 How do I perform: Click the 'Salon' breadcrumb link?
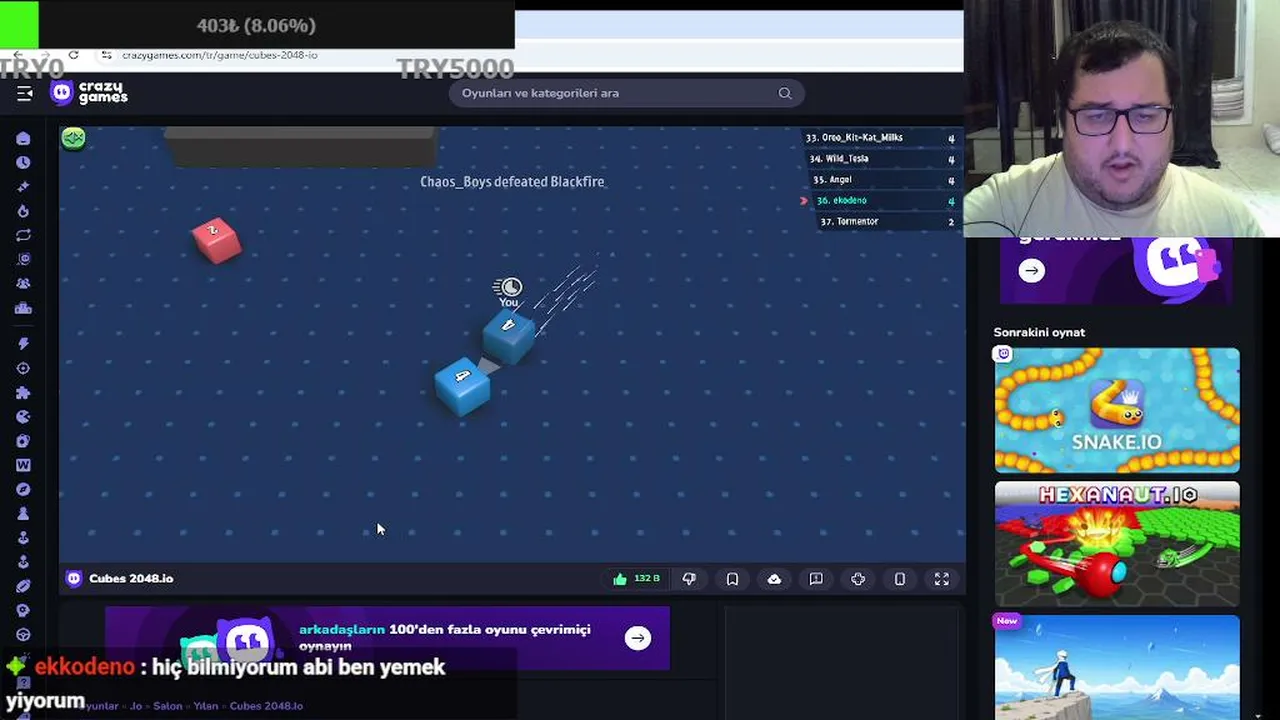click(x=168, y=706)
